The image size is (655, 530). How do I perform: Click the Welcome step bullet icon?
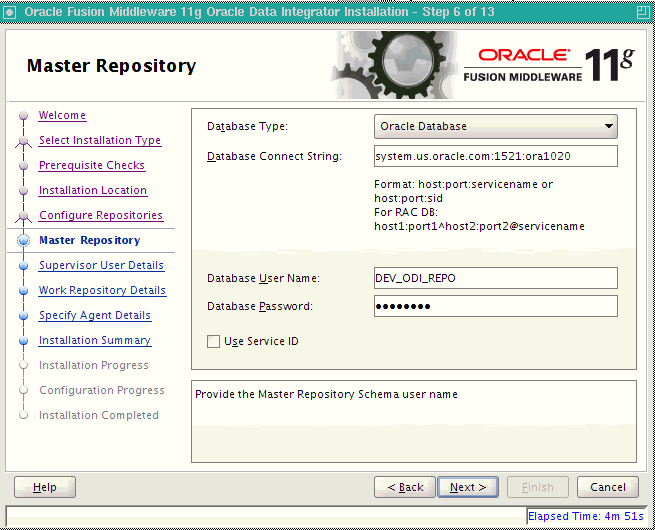click(24, 115)
